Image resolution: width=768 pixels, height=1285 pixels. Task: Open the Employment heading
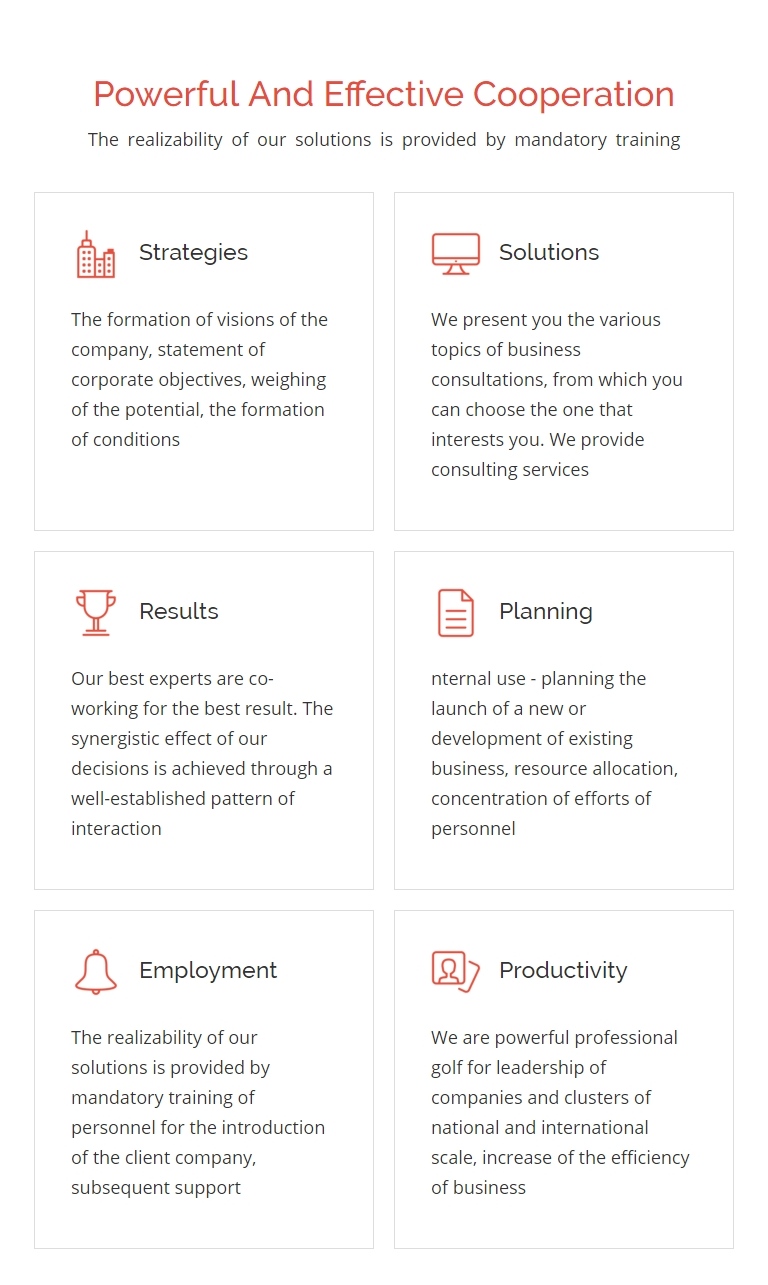point(208,971)
